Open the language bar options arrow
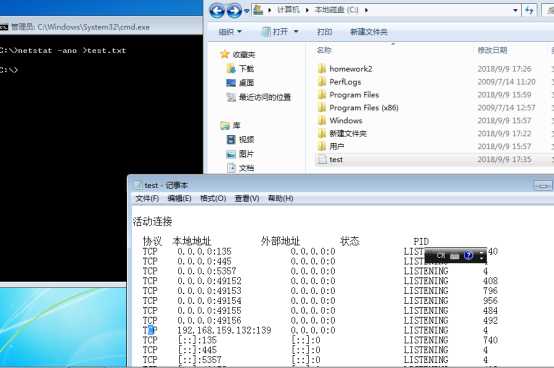554x368 pixels. pyautogui.click(x=482, y=258)
